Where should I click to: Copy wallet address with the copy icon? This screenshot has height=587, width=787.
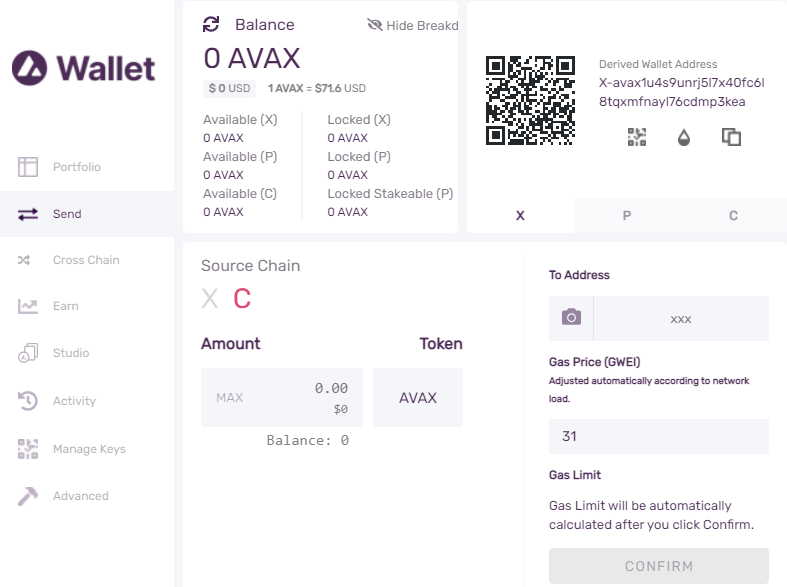click(x=731, y=137)
